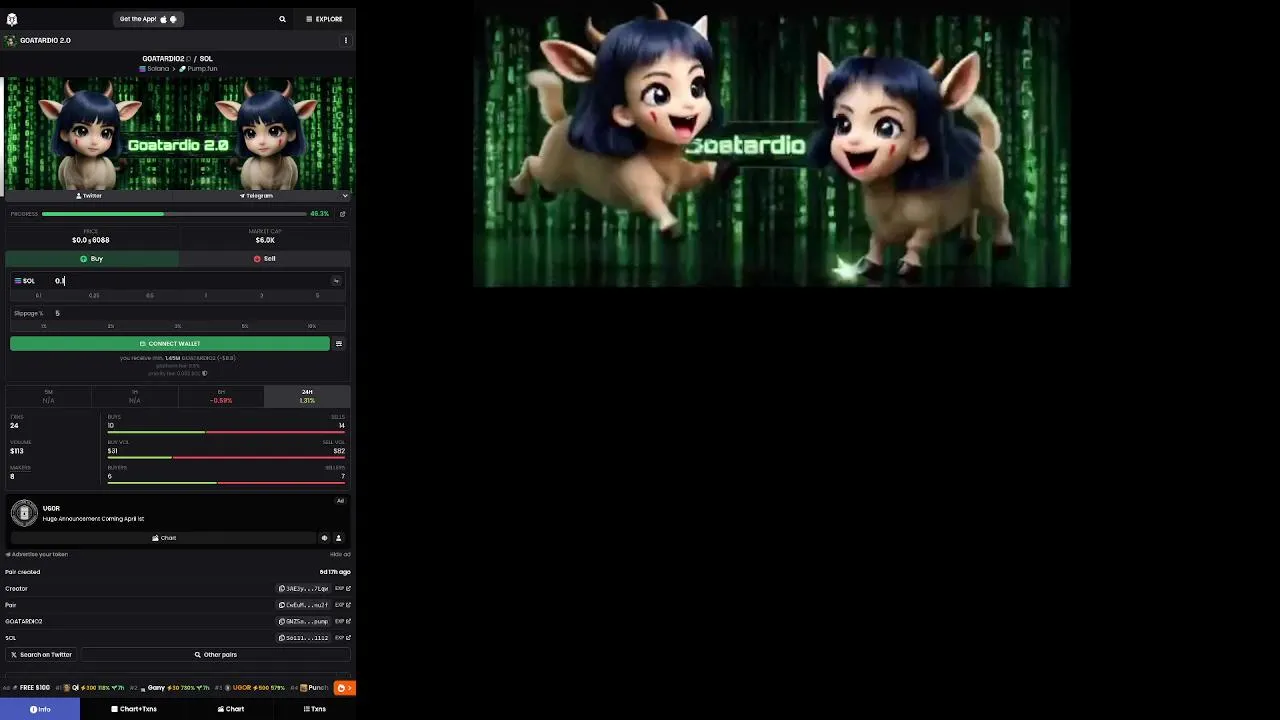This screenshot has height=720, width=1280.
Task: Choose the 0.5 SOL preset amount
Action: [150, 296]
